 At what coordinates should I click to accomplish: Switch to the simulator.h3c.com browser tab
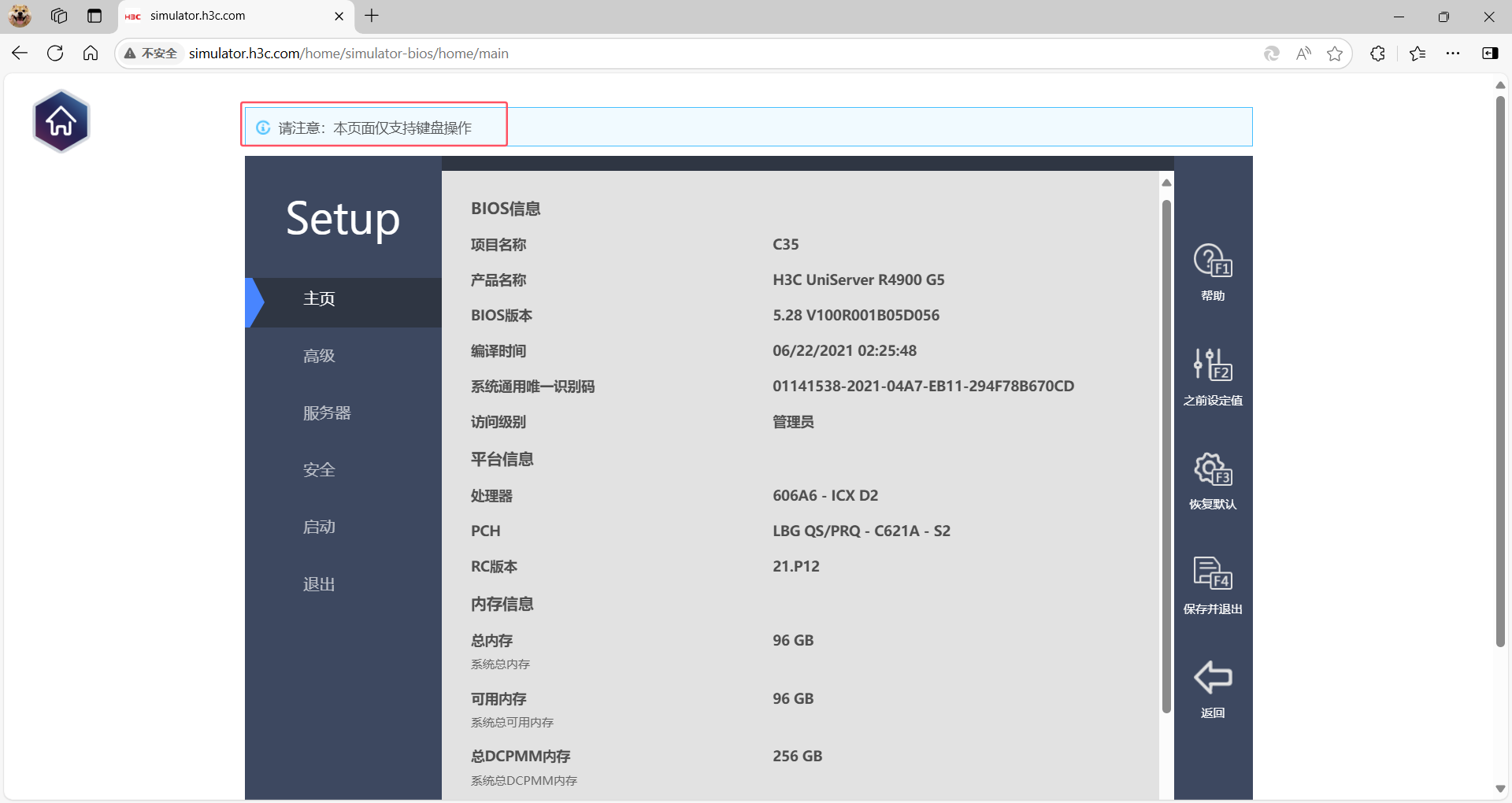coord(236,16)
